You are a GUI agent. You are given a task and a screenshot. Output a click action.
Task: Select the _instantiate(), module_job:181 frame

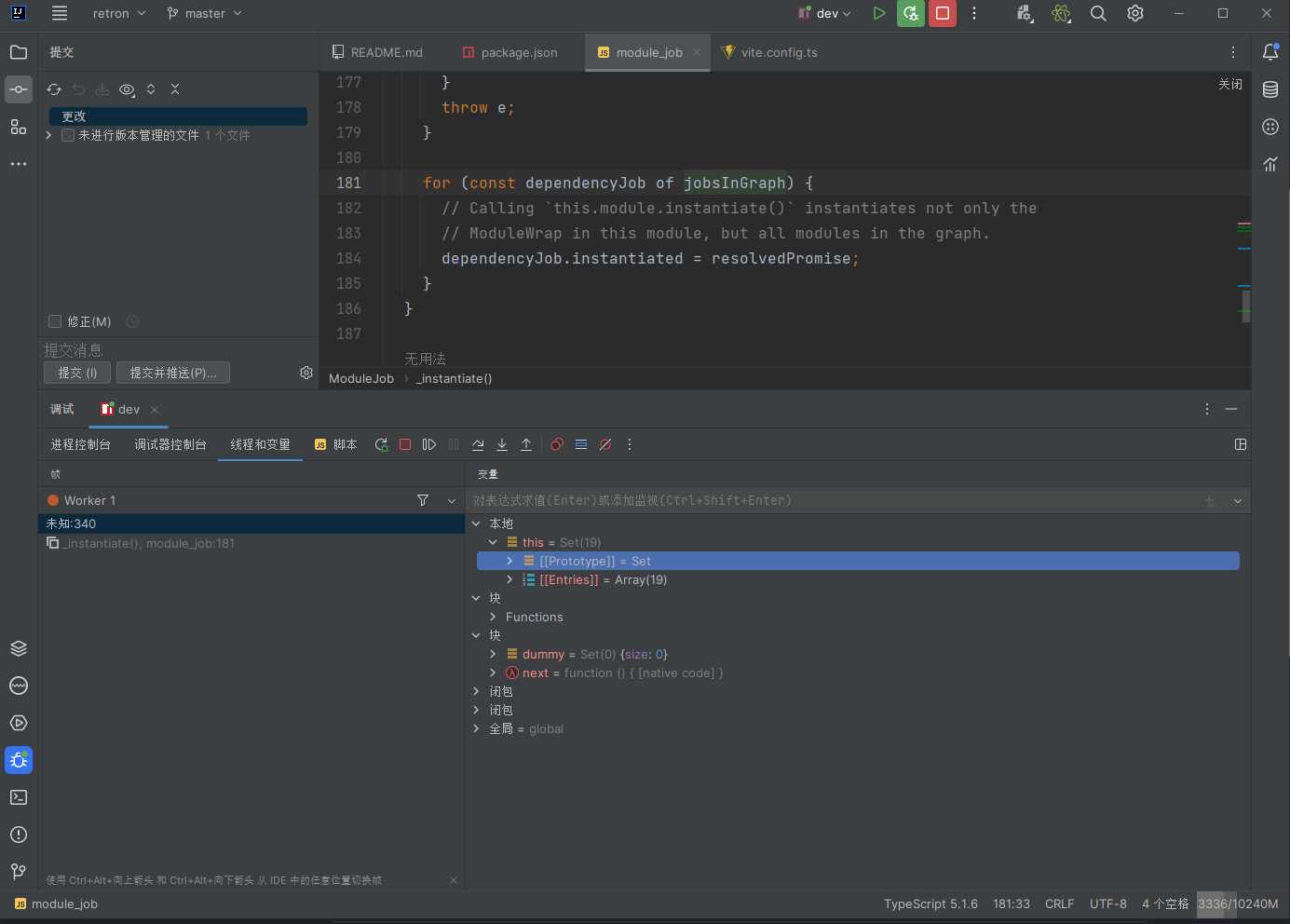251,543
